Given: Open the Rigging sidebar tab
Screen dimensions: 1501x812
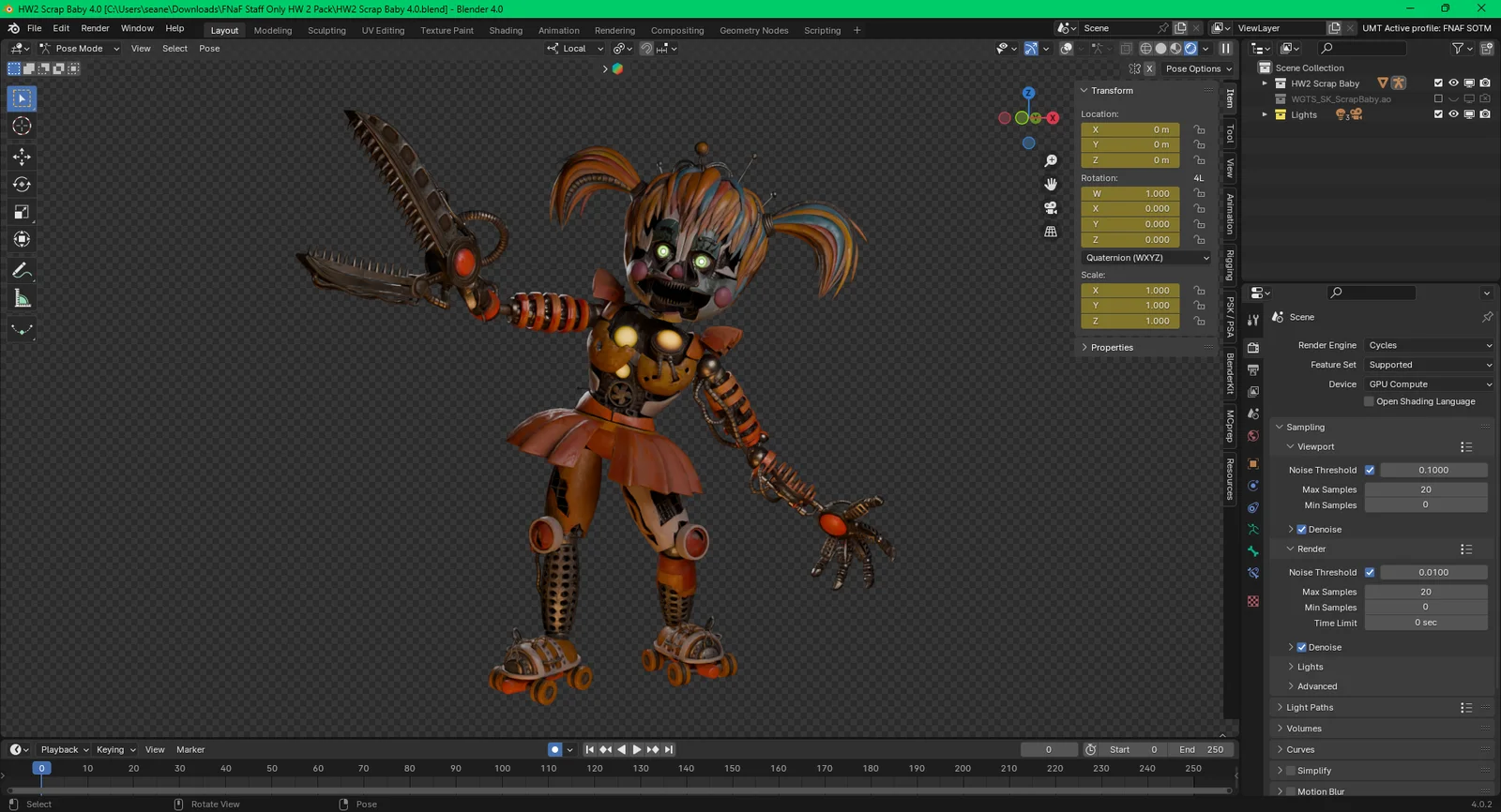Looking at the screenshot, I should [1230, 265].
